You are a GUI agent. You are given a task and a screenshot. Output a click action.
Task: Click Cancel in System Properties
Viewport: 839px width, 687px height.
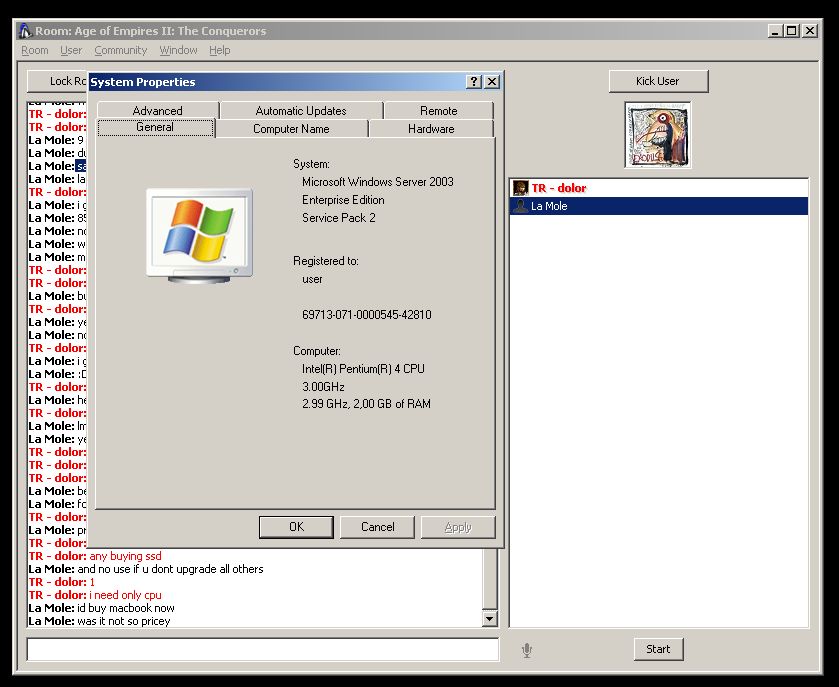[377, 527]
